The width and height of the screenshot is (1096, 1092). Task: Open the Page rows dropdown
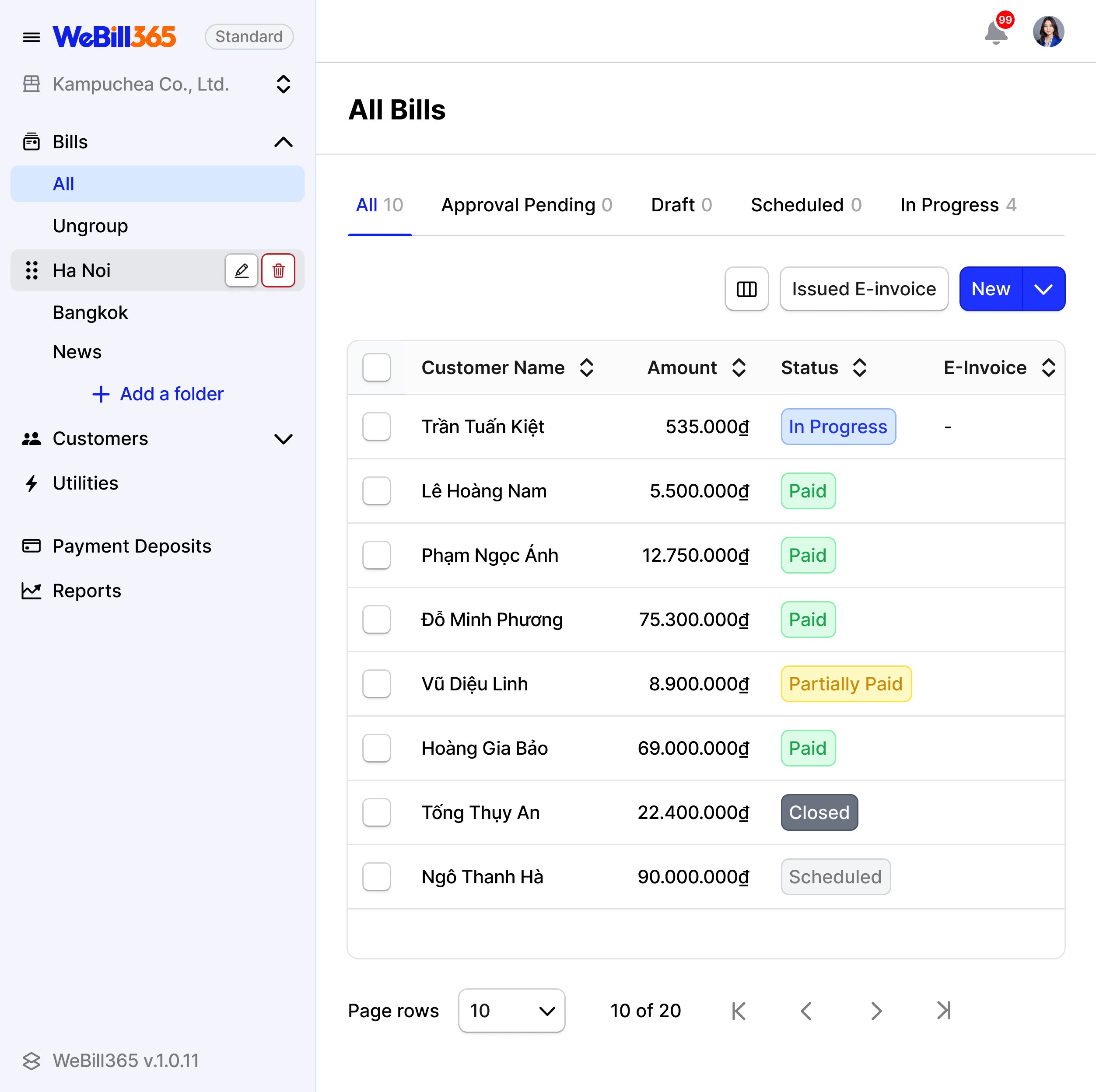coord(511,1010)
